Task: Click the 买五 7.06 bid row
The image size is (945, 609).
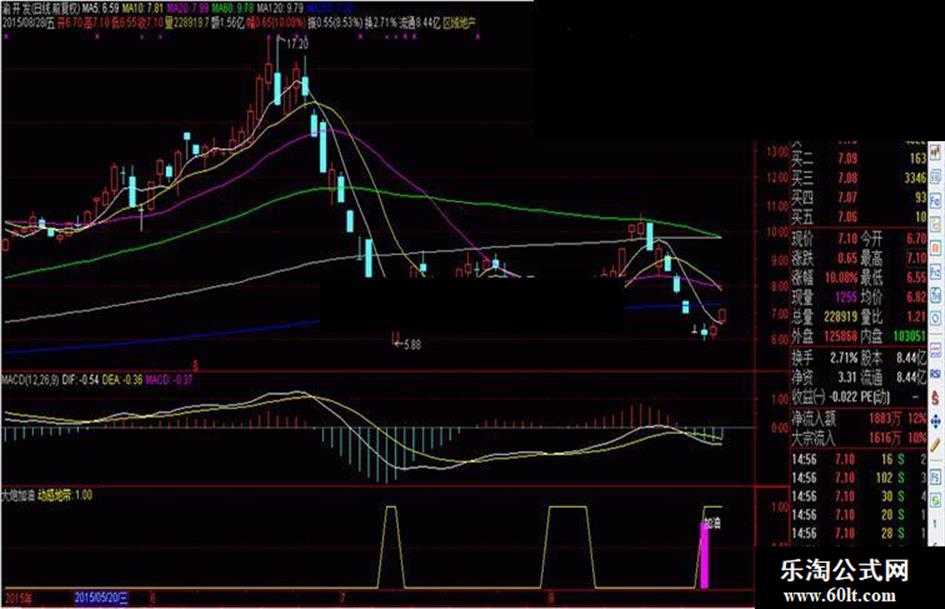Action: click(858, 216)
